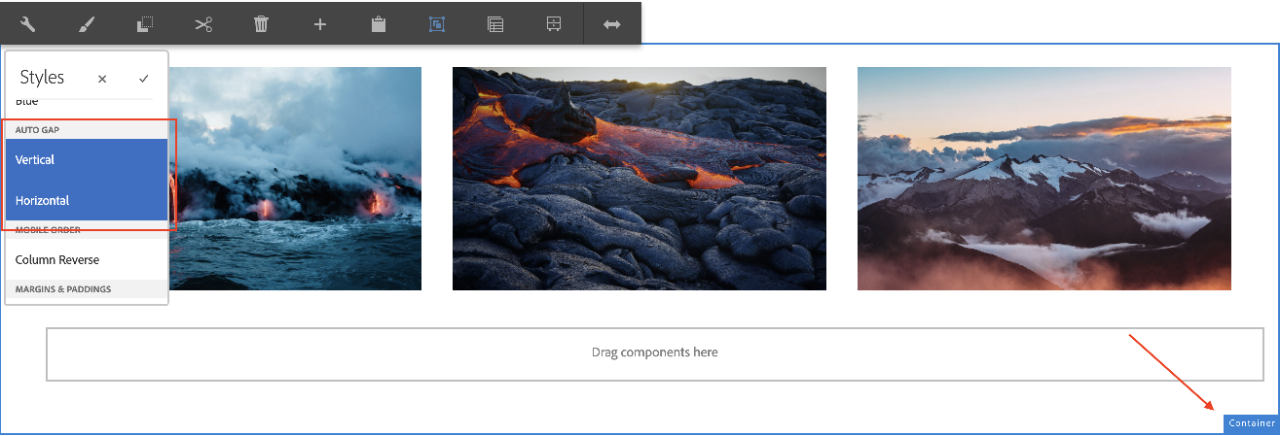Image resolution: width=1280 pixels, height=436 pixels.
Task: Select the glowing lava rock image
Action: [x=639, y=178]
